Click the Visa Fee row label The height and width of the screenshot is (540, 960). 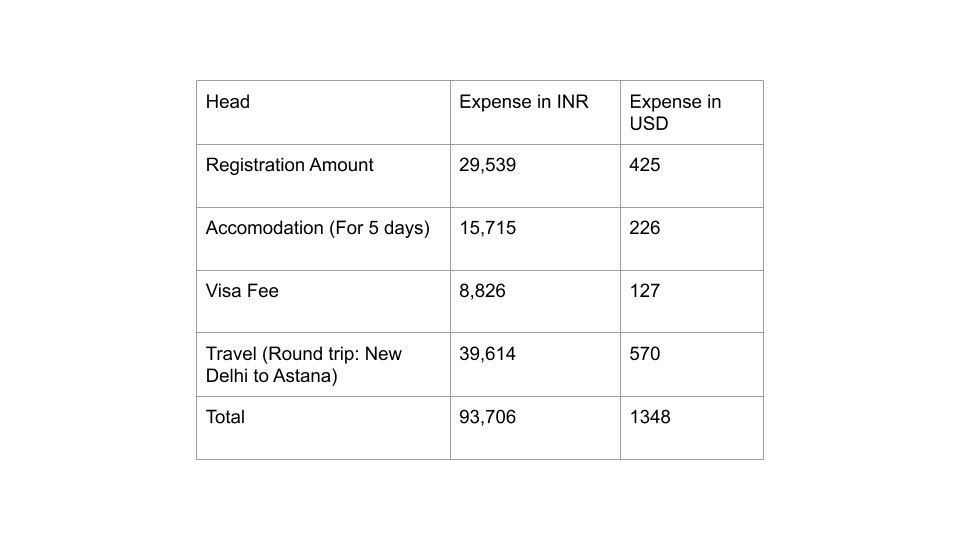[242, 291]
